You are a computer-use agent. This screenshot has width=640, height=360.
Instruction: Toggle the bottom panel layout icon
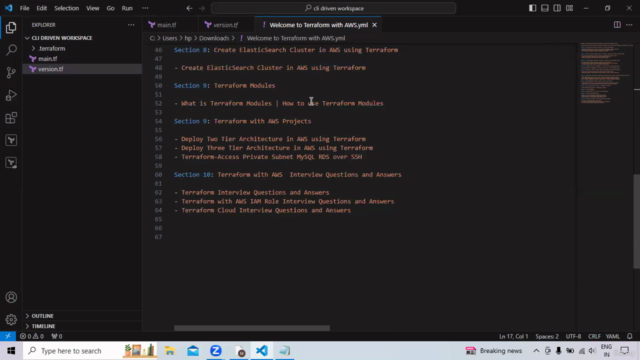click(544, 8)
